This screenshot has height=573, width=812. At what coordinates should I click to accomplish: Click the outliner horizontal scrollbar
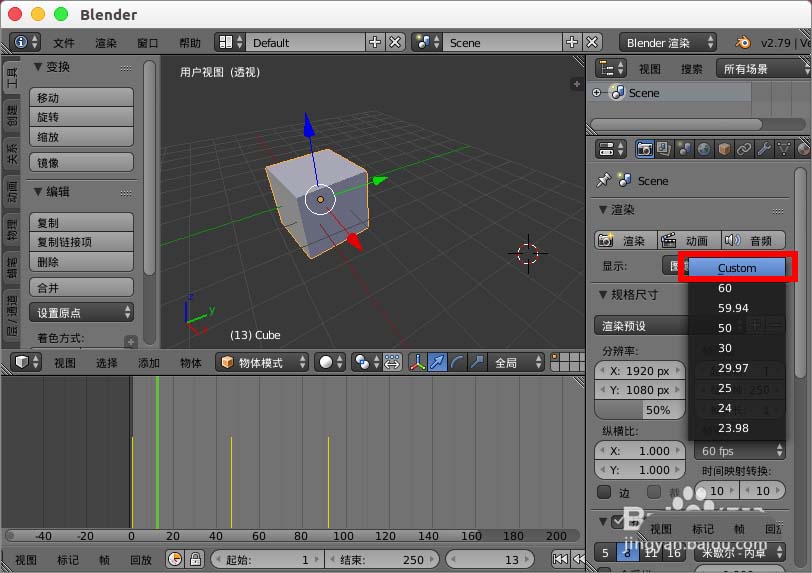coord(676,124)
